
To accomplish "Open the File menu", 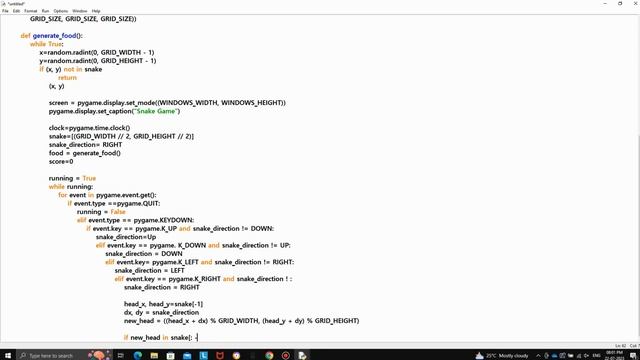I will coord(5,11).
